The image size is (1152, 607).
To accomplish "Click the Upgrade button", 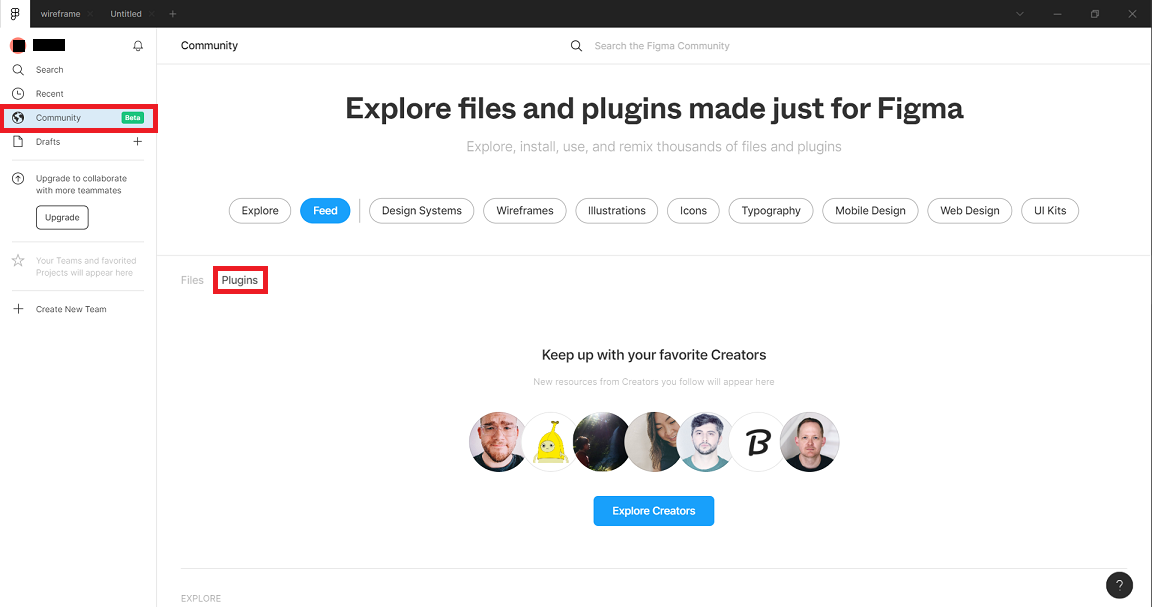I will pos(62,217).
